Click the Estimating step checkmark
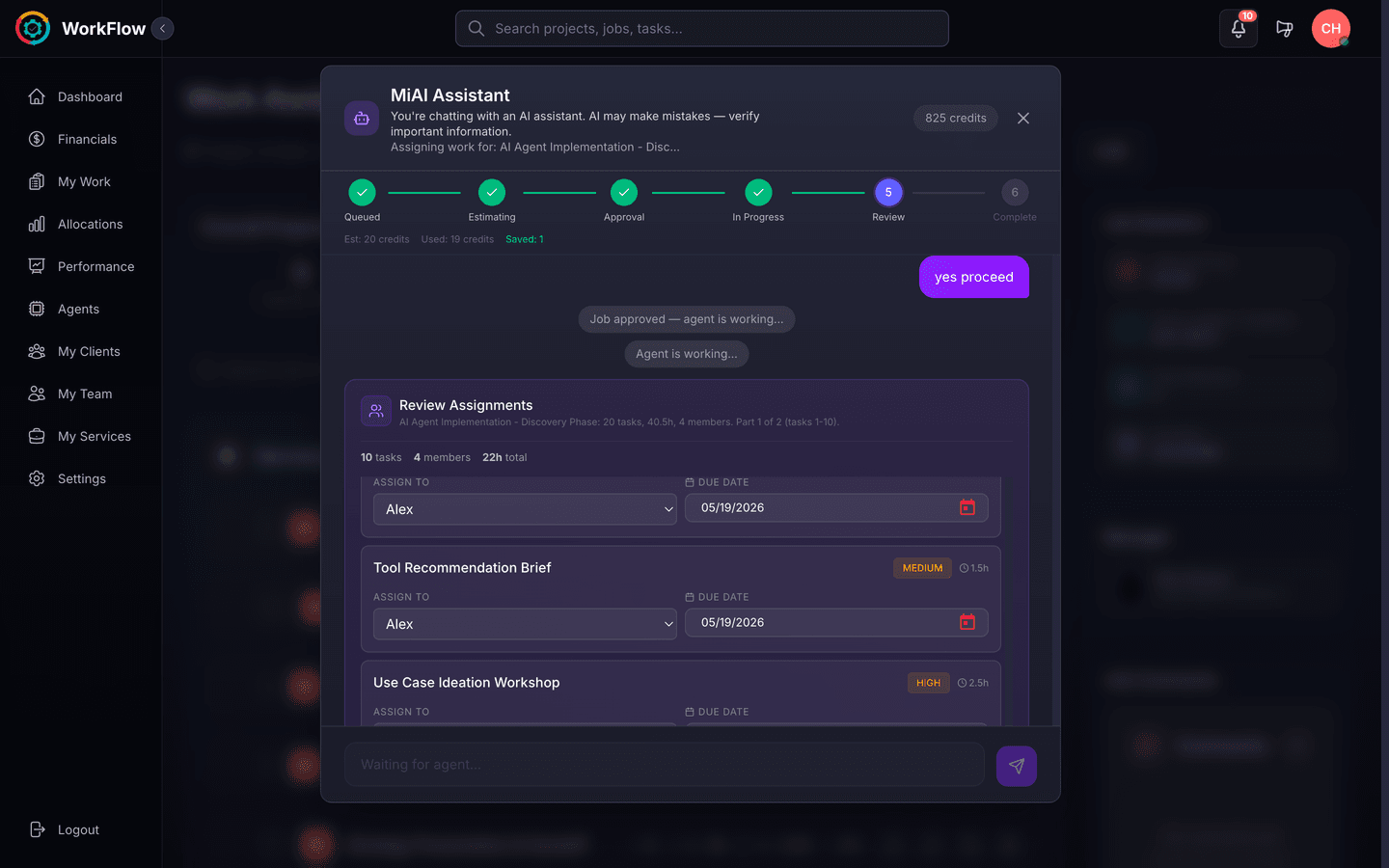The height and width of the screenshot is (868, 1389). [x=492, y=192]
